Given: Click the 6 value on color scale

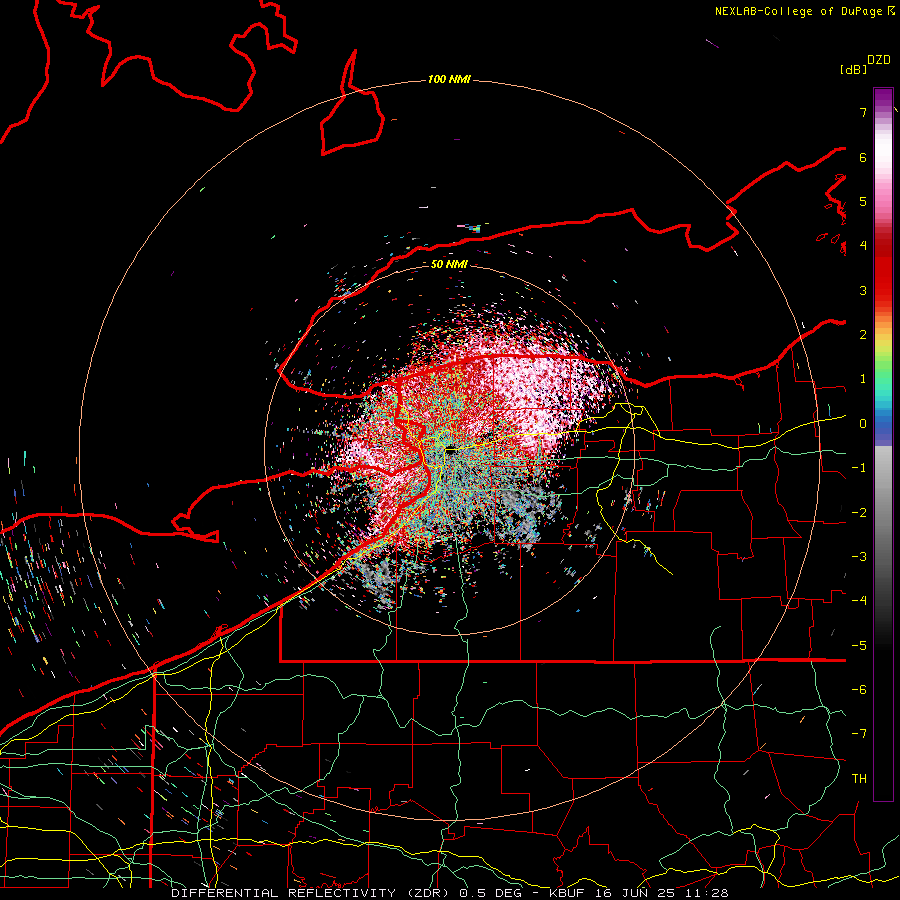Looking at the screenshot, I should pyautogui.click(x=863, y=157).
